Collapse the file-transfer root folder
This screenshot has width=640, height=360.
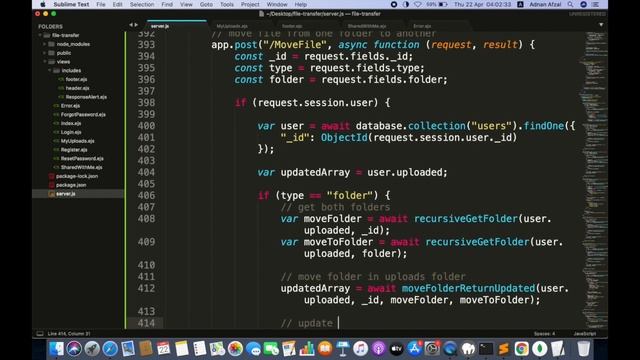[x=40, y=36]
